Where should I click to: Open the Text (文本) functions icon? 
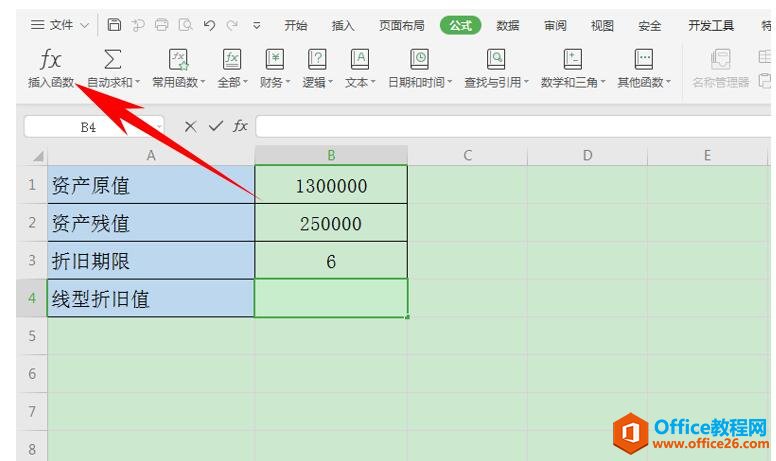(x=360, y=59)
